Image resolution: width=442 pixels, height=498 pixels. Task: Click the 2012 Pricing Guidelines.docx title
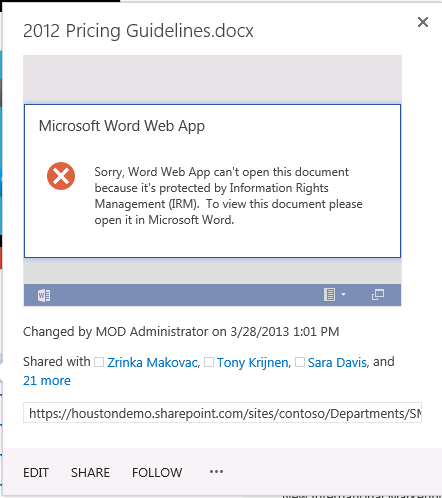pyautogui.click(x=138, y=31)
